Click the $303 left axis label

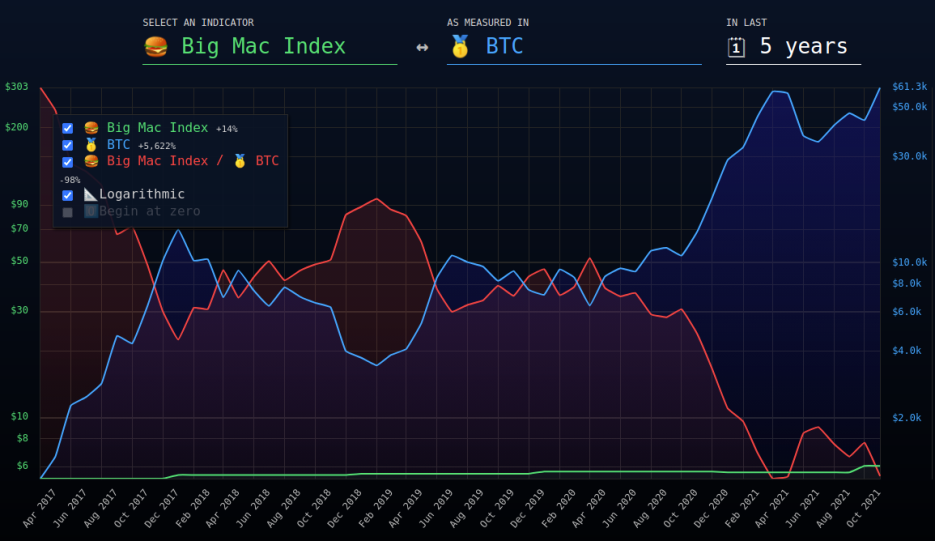point(17,86)
